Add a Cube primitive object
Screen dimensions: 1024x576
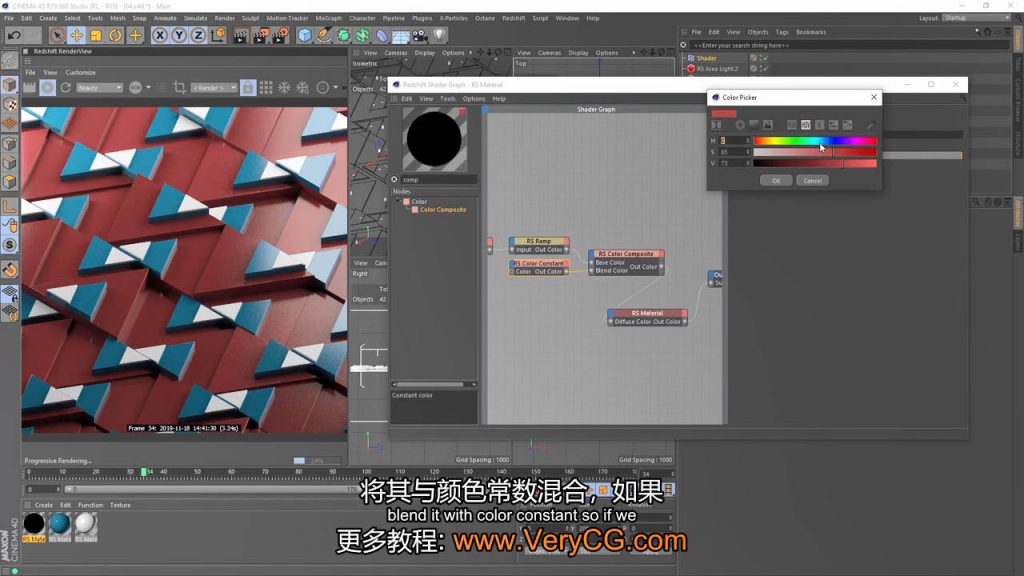305,35
